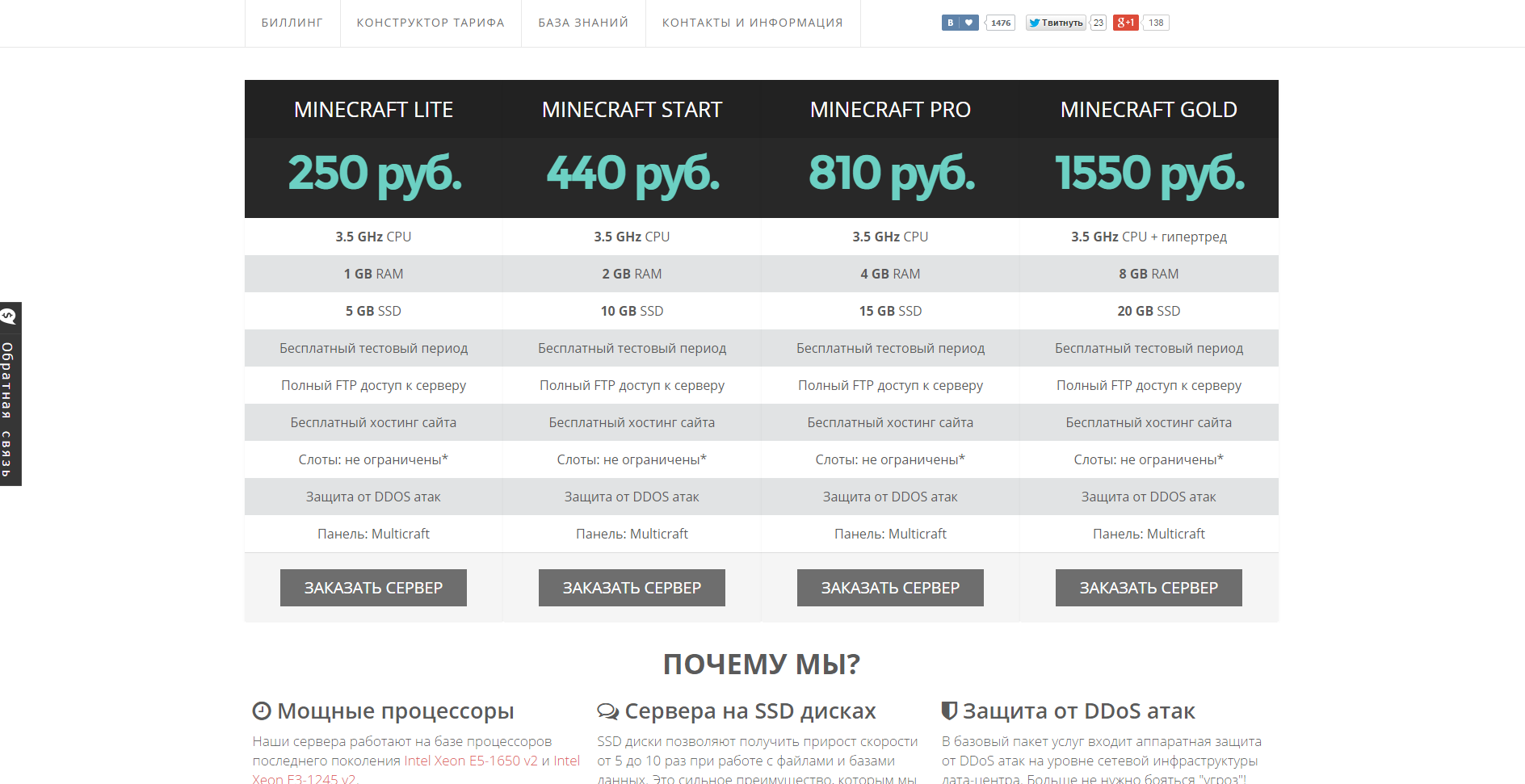Order the Minecraft Start server

coord(632,588)
